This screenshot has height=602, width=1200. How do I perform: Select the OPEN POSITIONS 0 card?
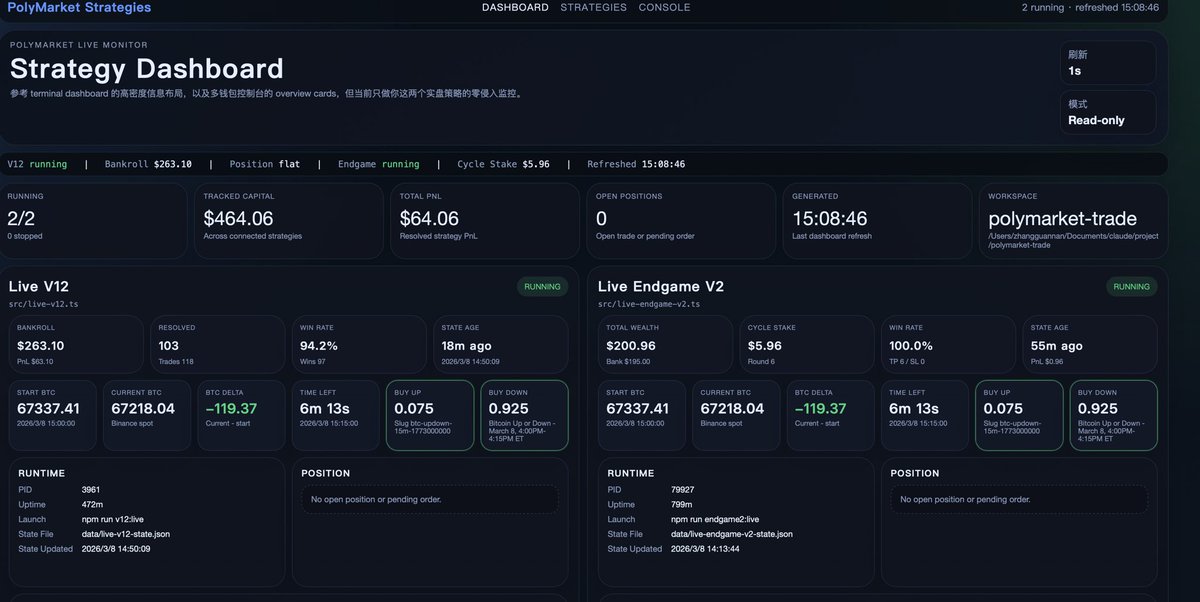click(x=679, y=220)
